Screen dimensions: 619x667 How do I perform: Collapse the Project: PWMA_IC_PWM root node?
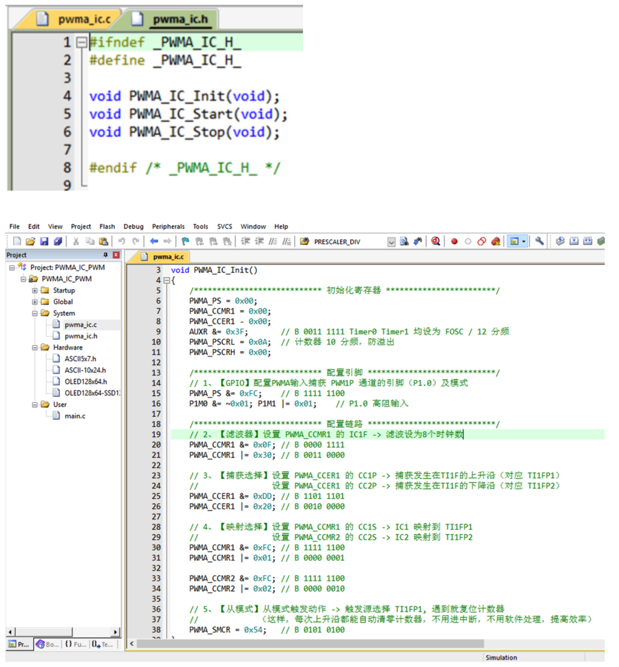[12, 268]
